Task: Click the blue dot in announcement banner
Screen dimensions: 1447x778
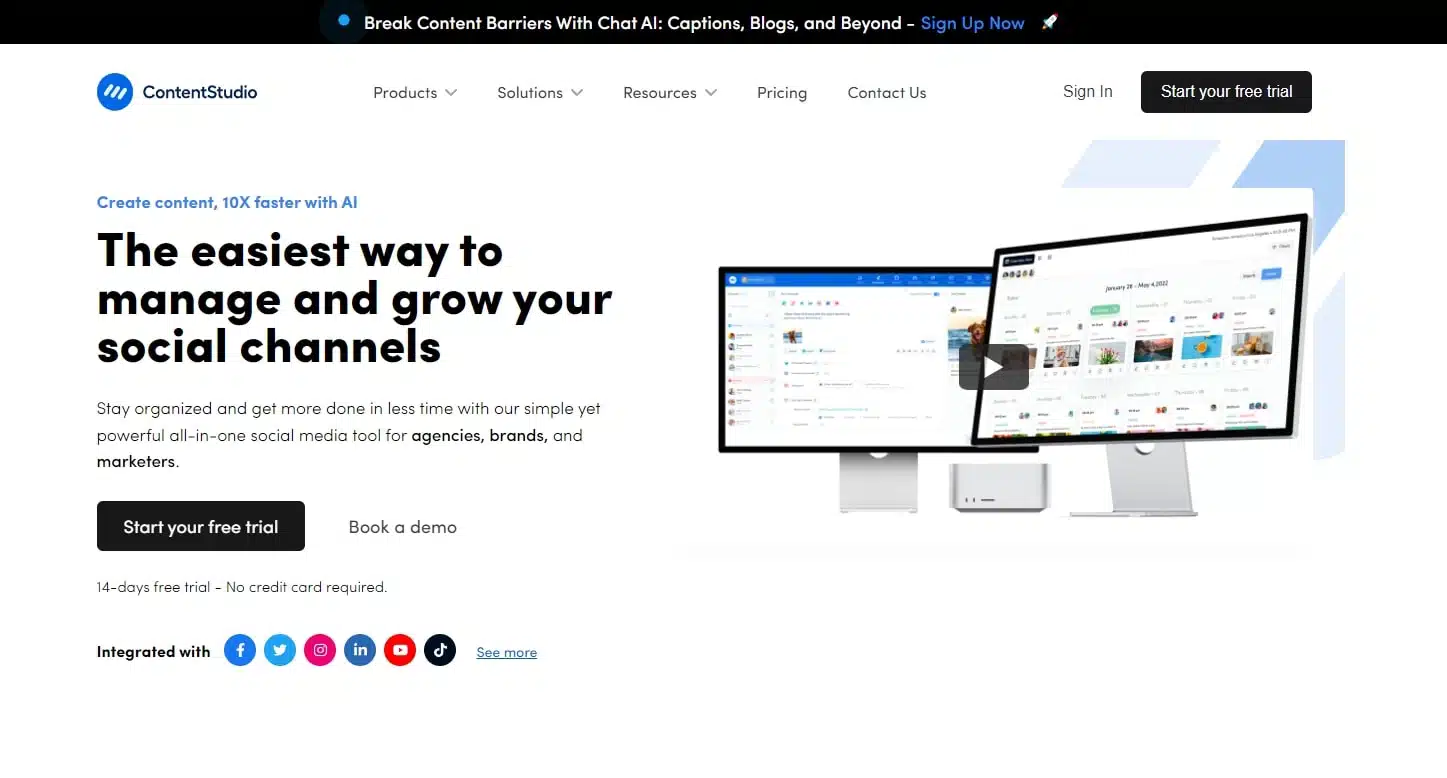Action: (x=344, y=20)
